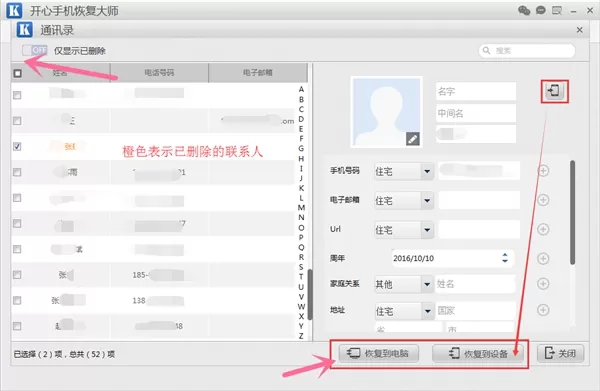600x391 pixels.
Task: Click the 周年 date stepper arrows
Action: pyautogui.click(x=505, y=258)
